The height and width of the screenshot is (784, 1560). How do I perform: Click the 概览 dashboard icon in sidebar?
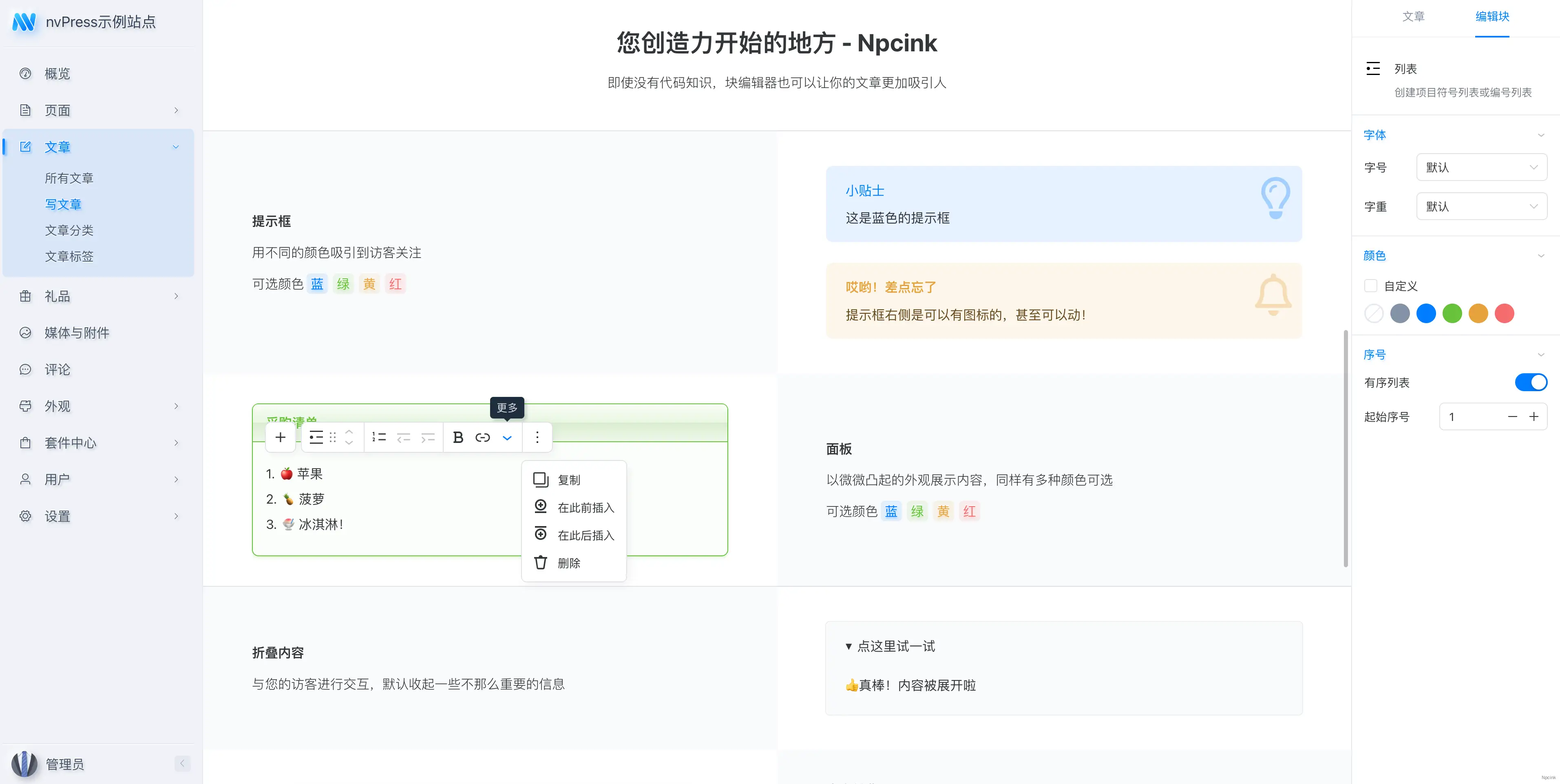25,73
